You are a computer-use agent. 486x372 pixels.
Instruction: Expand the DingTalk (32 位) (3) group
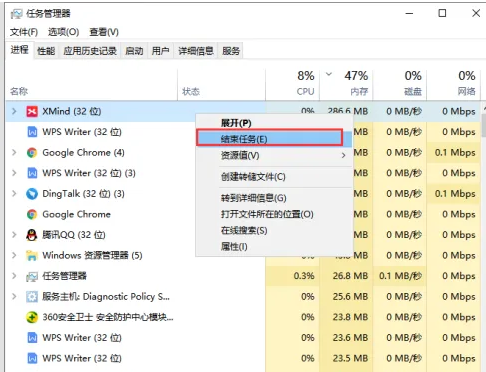14,194
